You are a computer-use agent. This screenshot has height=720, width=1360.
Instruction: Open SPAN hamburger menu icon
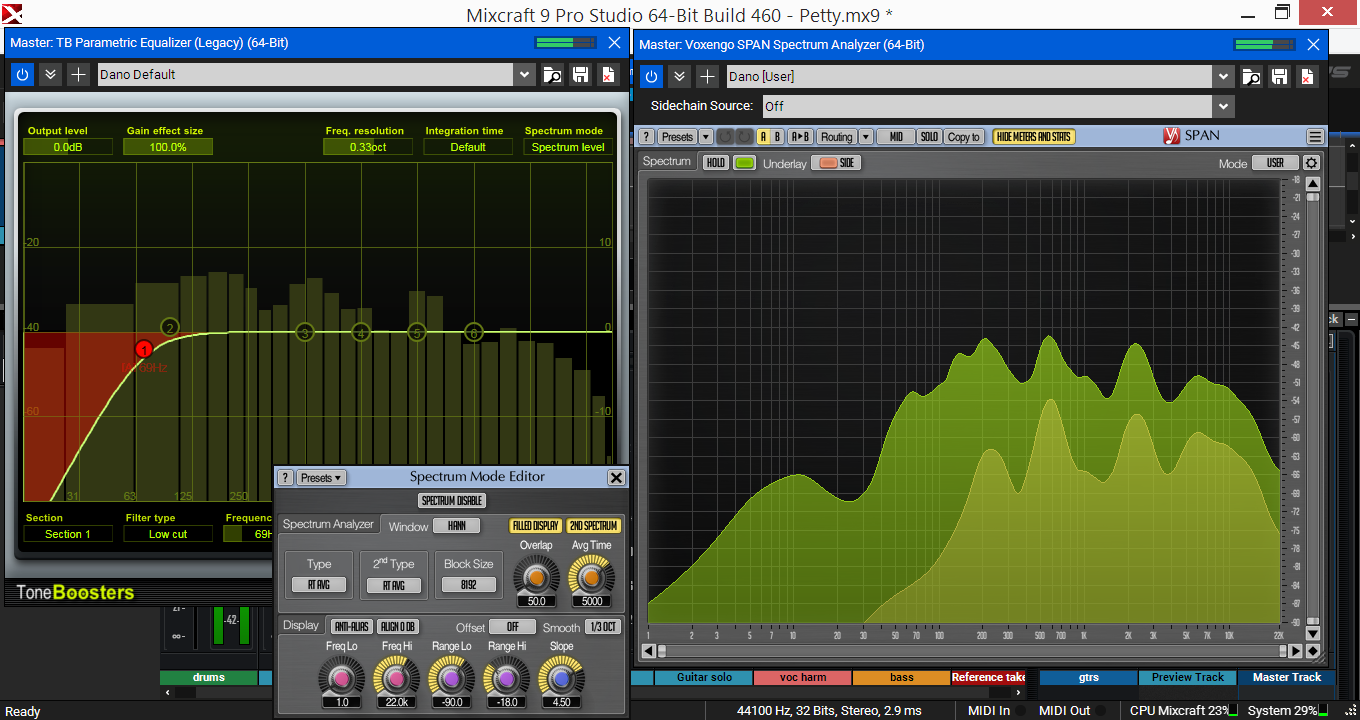tap(1315, 137)
